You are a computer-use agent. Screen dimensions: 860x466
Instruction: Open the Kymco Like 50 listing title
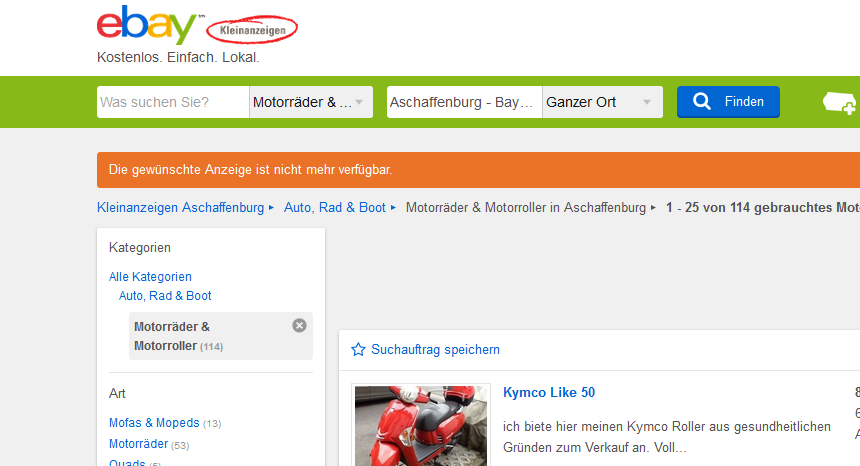click(x=549, y=392)
